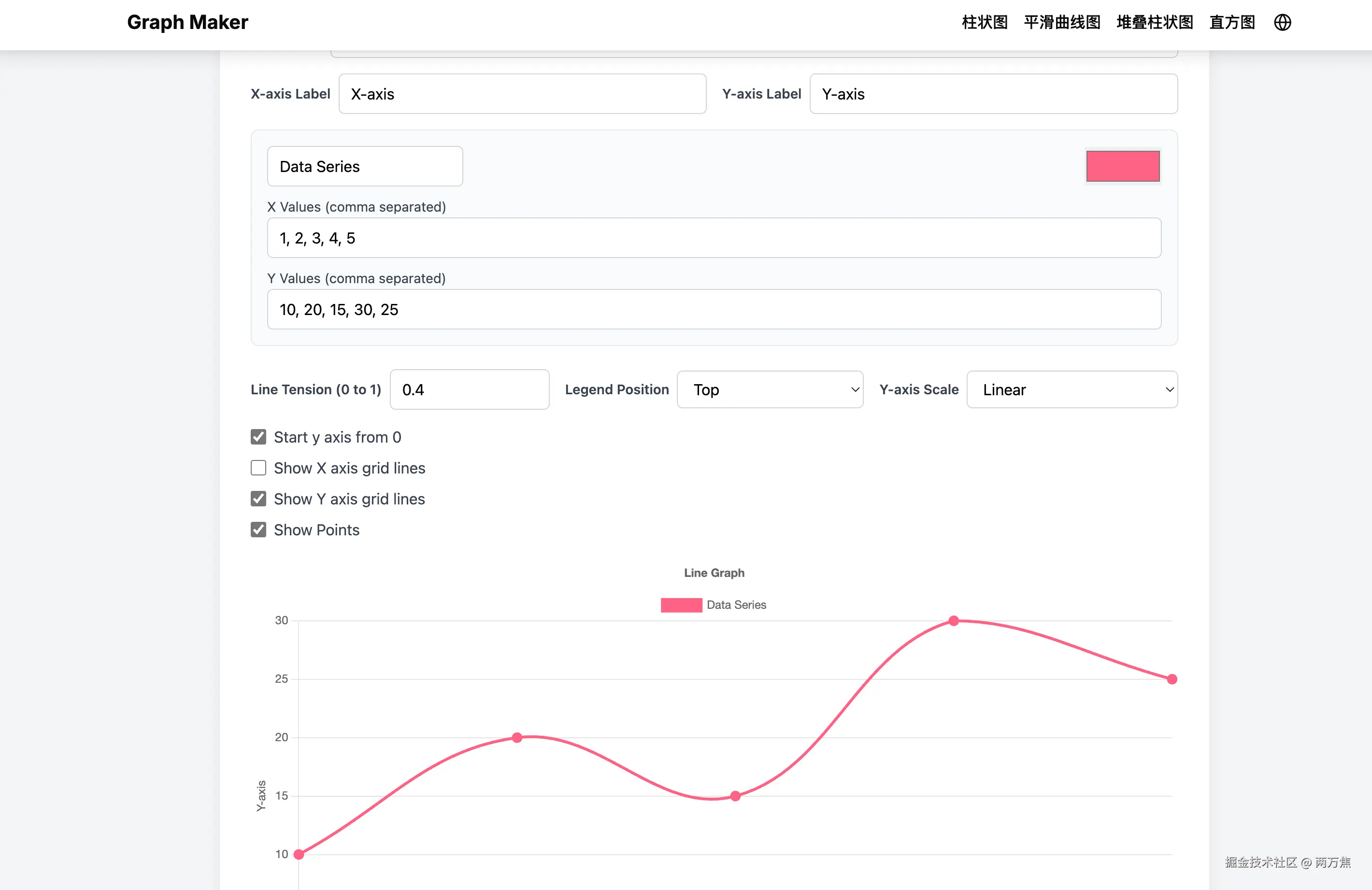Open the Y-axis Scale dropdown
The width and height of the screenshot is (1372, 890).
click(x=1071, y=389)
